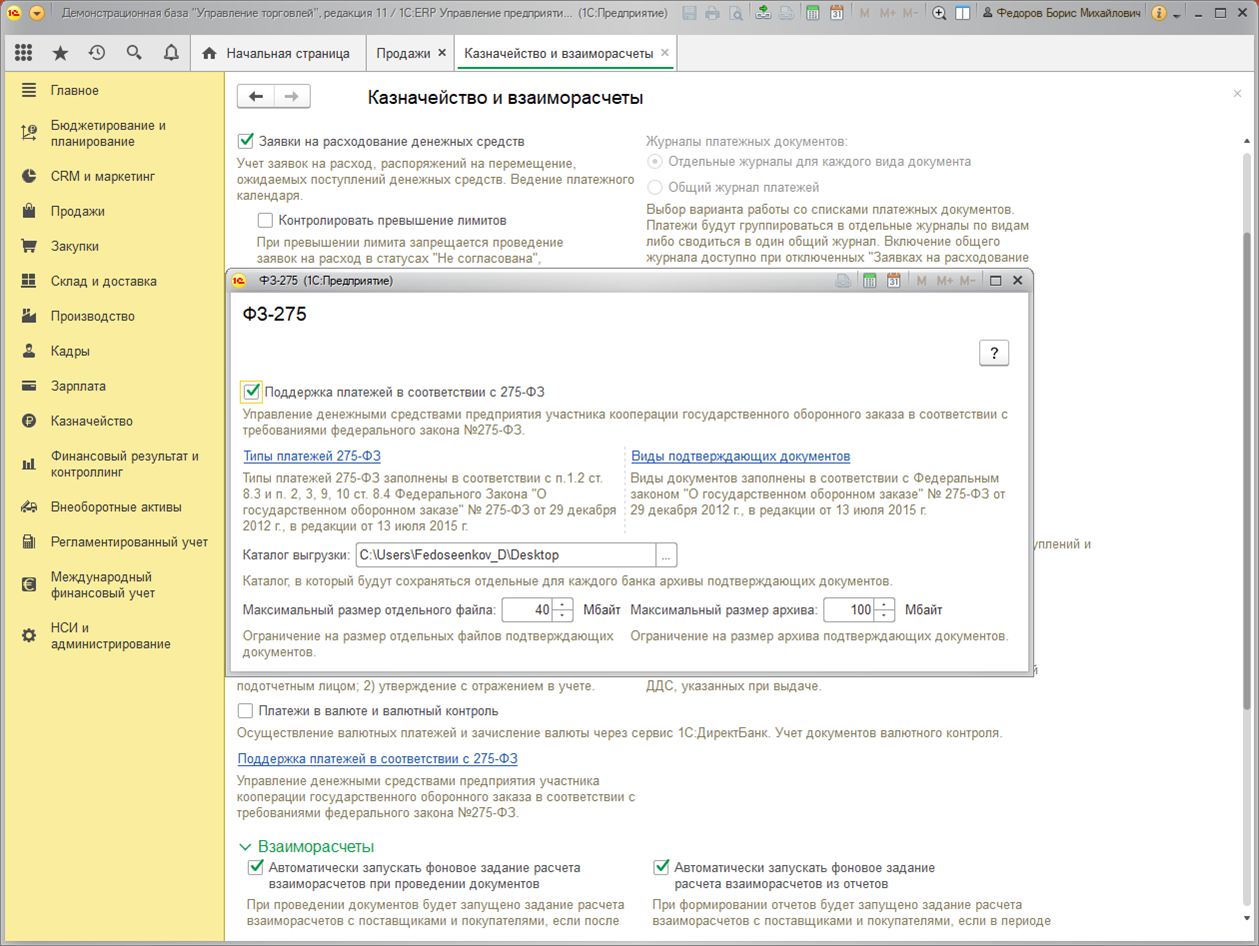Open the calculator icon in ФЗ-275 dialog
Screen dimensions: 1259x946
pos(870,281)
